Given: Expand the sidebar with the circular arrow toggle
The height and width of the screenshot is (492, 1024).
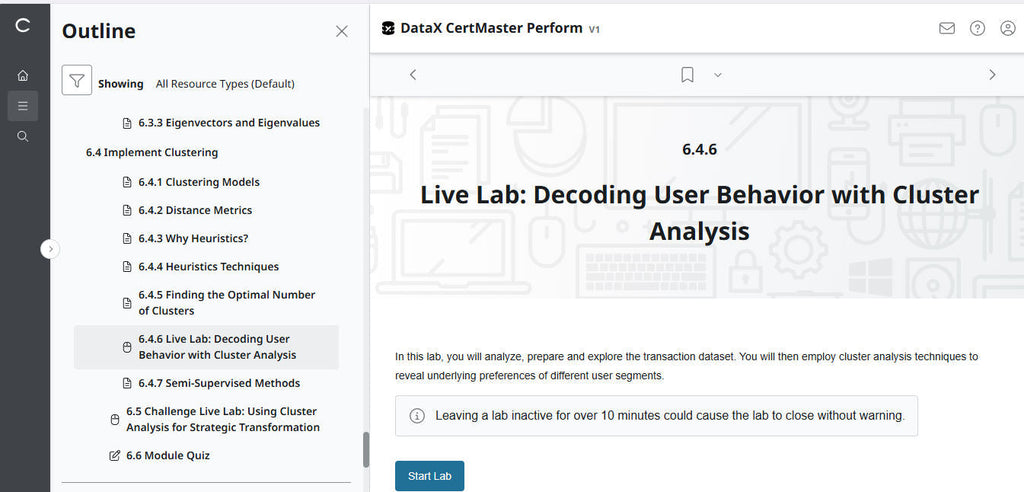Looking at the screenshot, I should 51,249.
